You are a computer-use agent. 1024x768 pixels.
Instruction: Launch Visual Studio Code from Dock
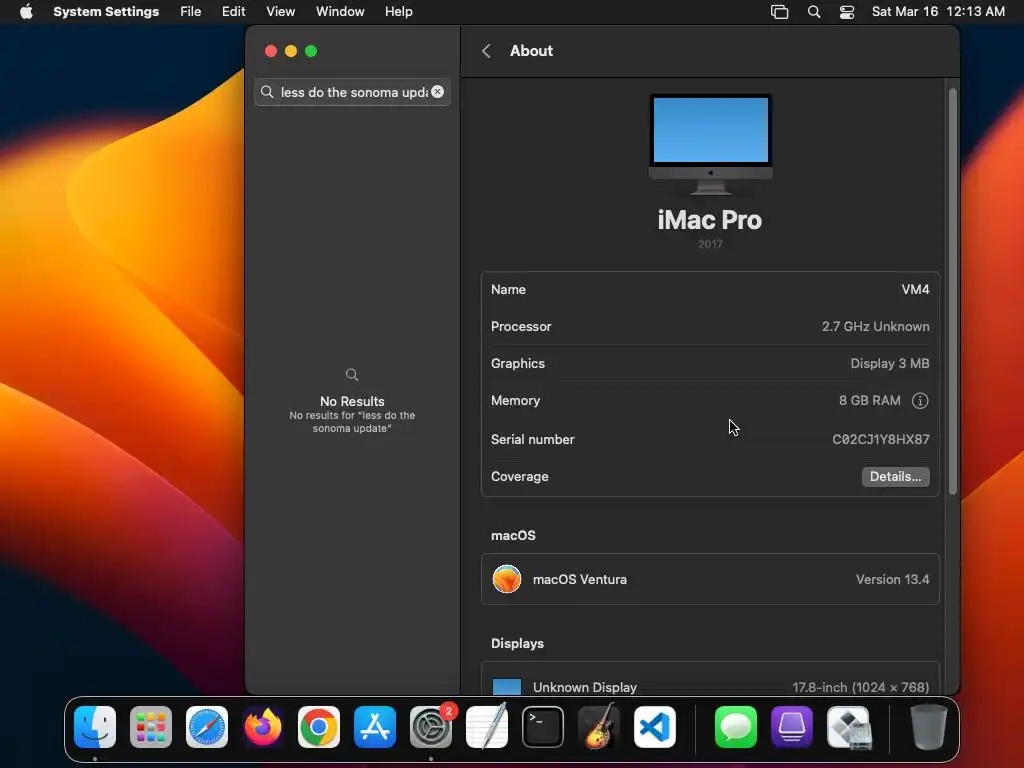[x=655, y=727]
